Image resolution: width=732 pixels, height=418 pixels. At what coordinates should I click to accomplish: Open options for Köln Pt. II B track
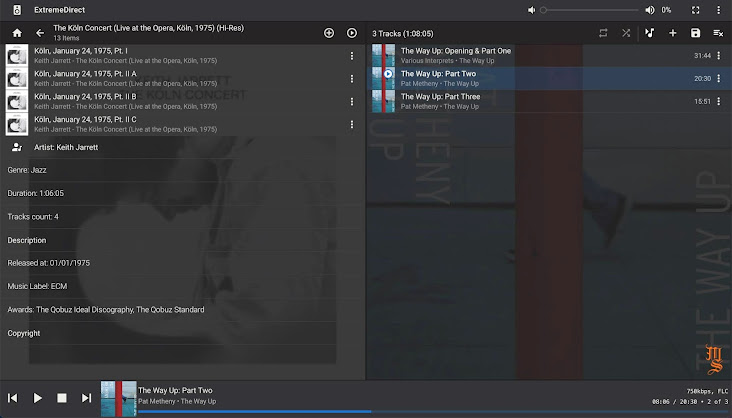point(352,101)
